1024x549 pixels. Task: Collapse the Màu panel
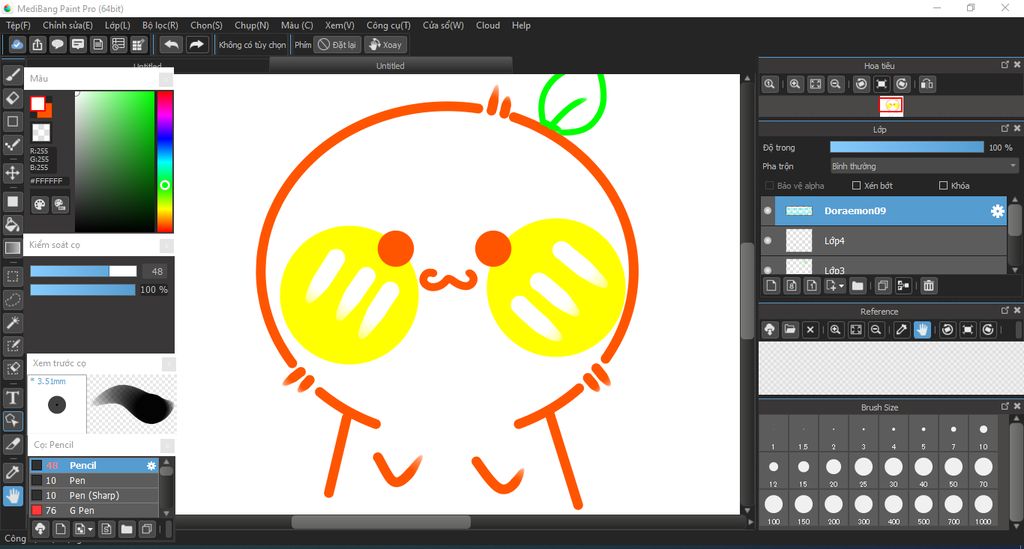click(166, 79)
